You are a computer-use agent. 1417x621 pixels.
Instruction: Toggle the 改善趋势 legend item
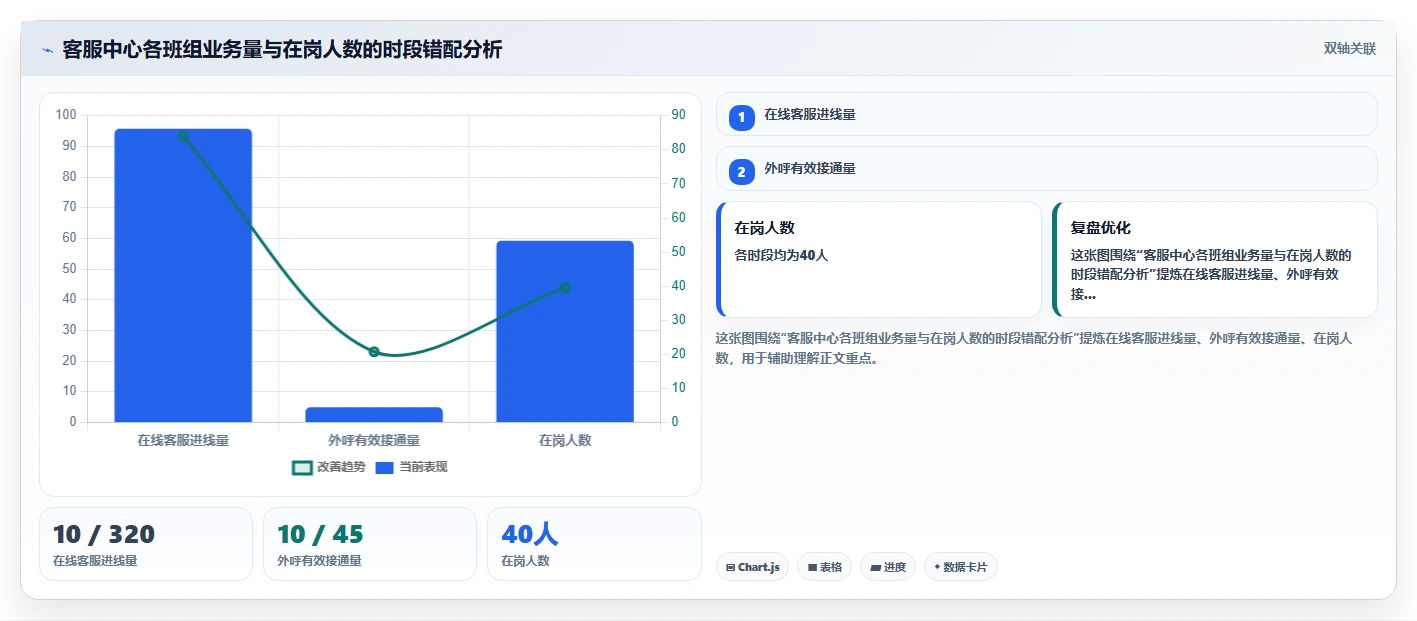[x=328, y=467]
